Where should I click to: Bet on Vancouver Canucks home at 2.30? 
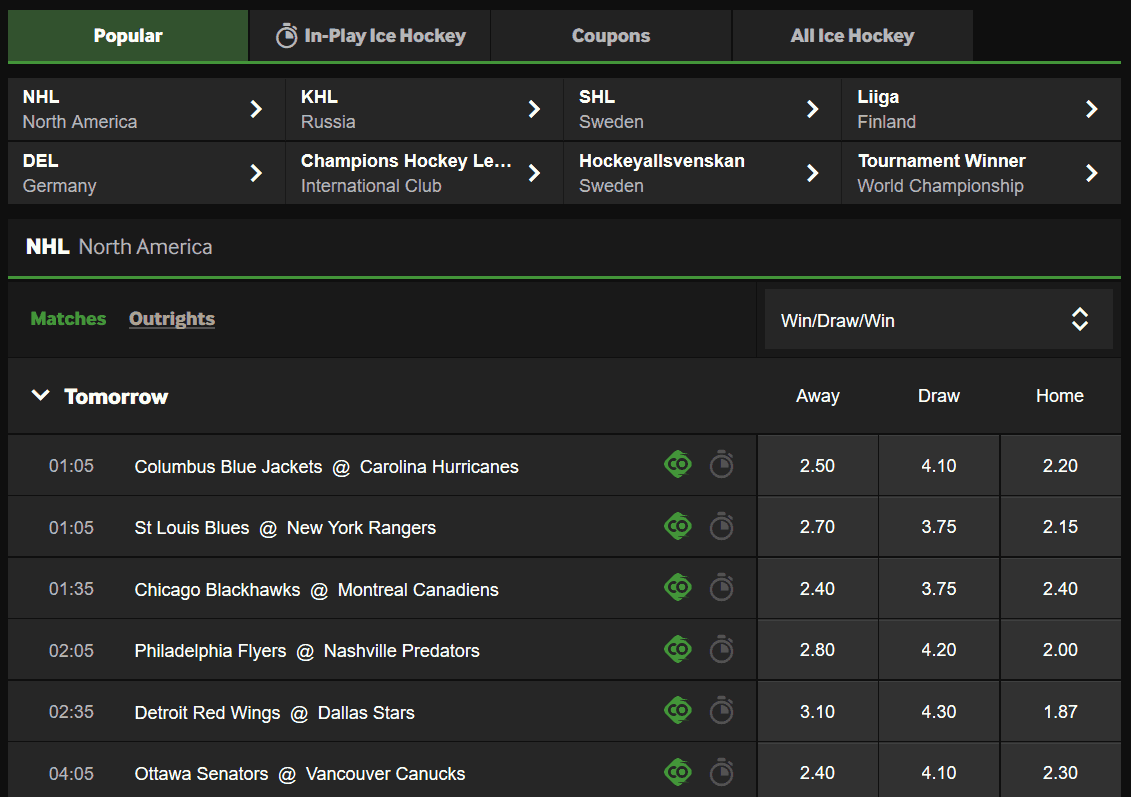[x=1060, y=772]
